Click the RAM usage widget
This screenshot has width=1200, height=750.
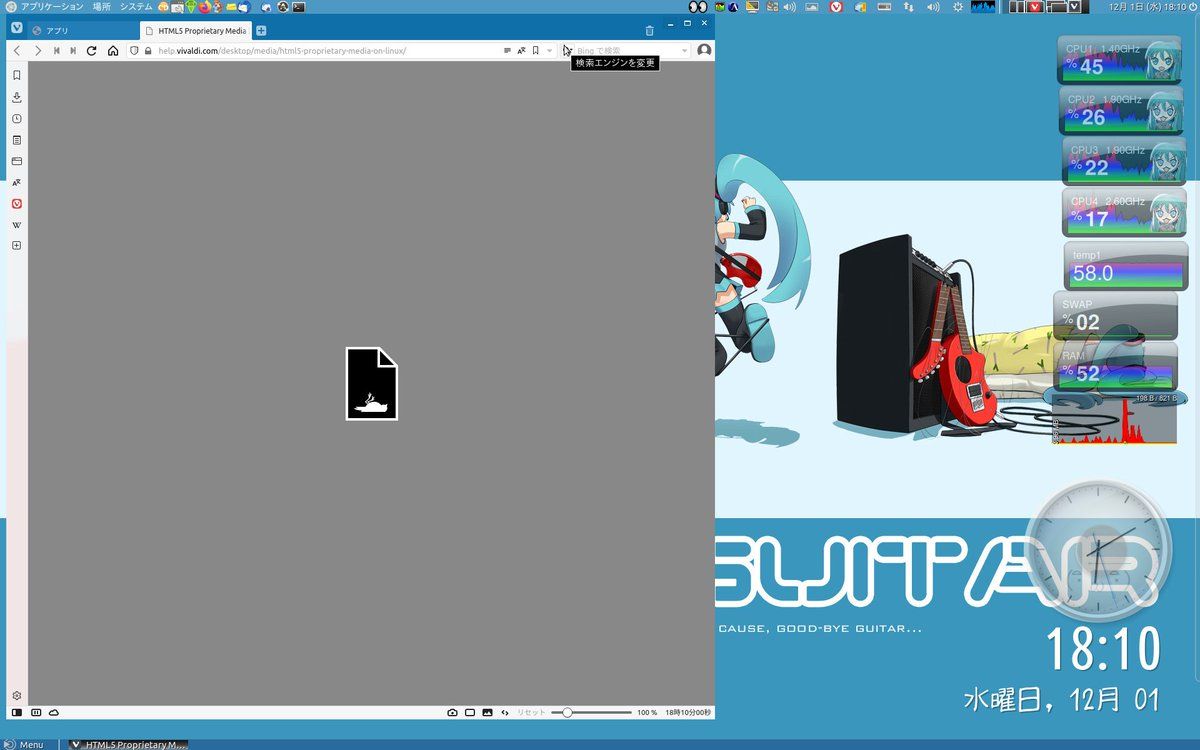[x=1115, y=366]
